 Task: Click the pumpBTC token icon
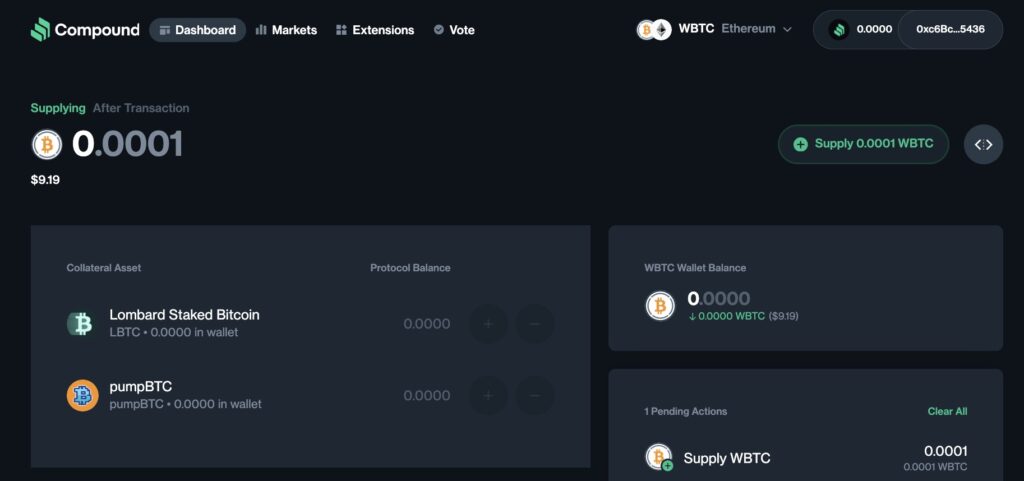[x=82, y=395]
